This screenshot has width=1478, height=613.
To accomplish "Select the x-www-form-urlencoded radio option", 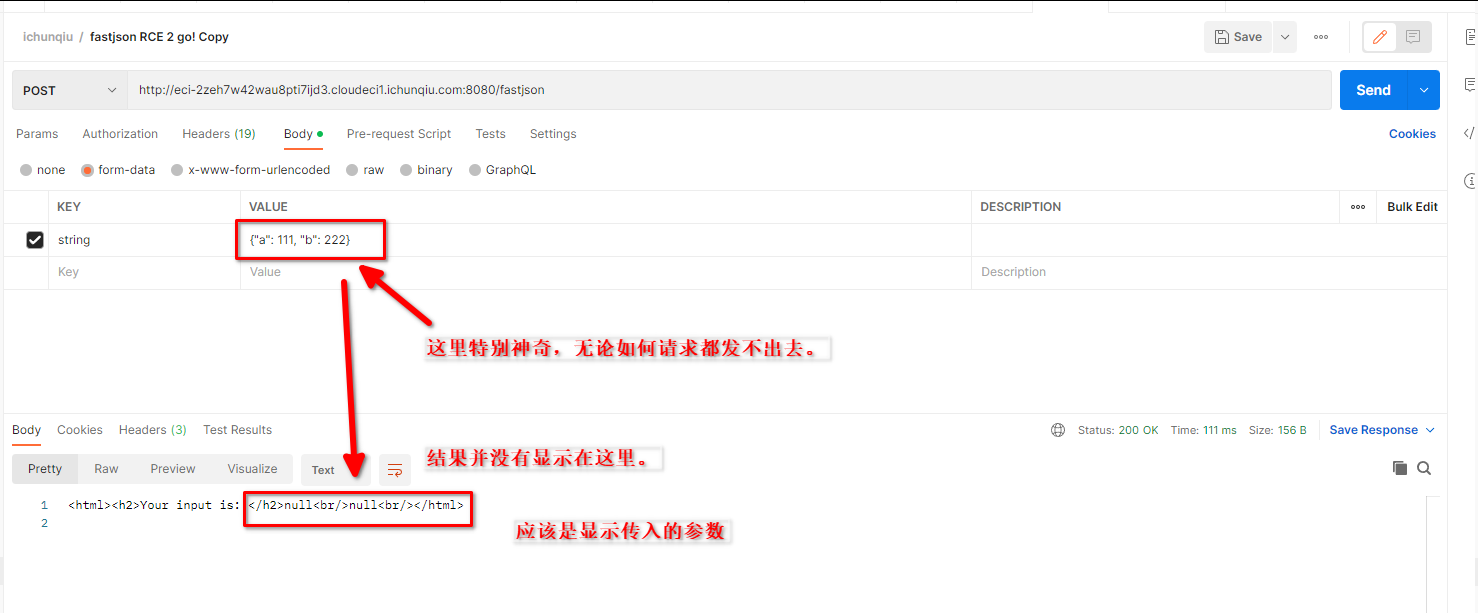I will 177,170.
